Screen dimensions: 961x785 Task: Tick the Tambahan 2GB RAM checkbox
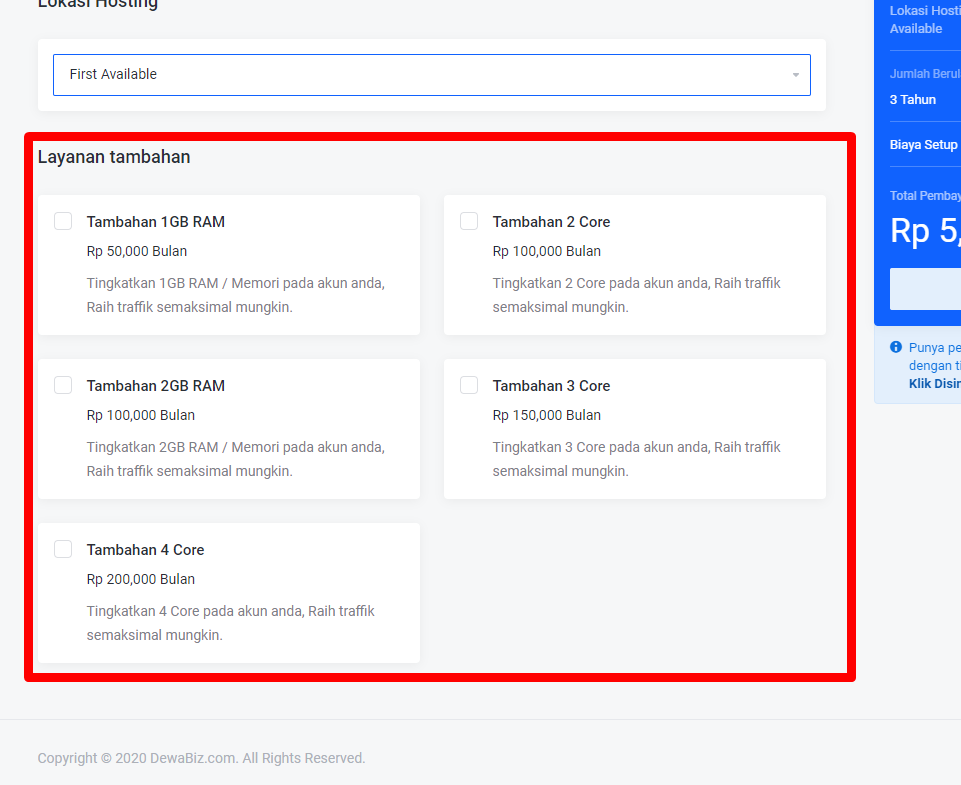point(63,385)
